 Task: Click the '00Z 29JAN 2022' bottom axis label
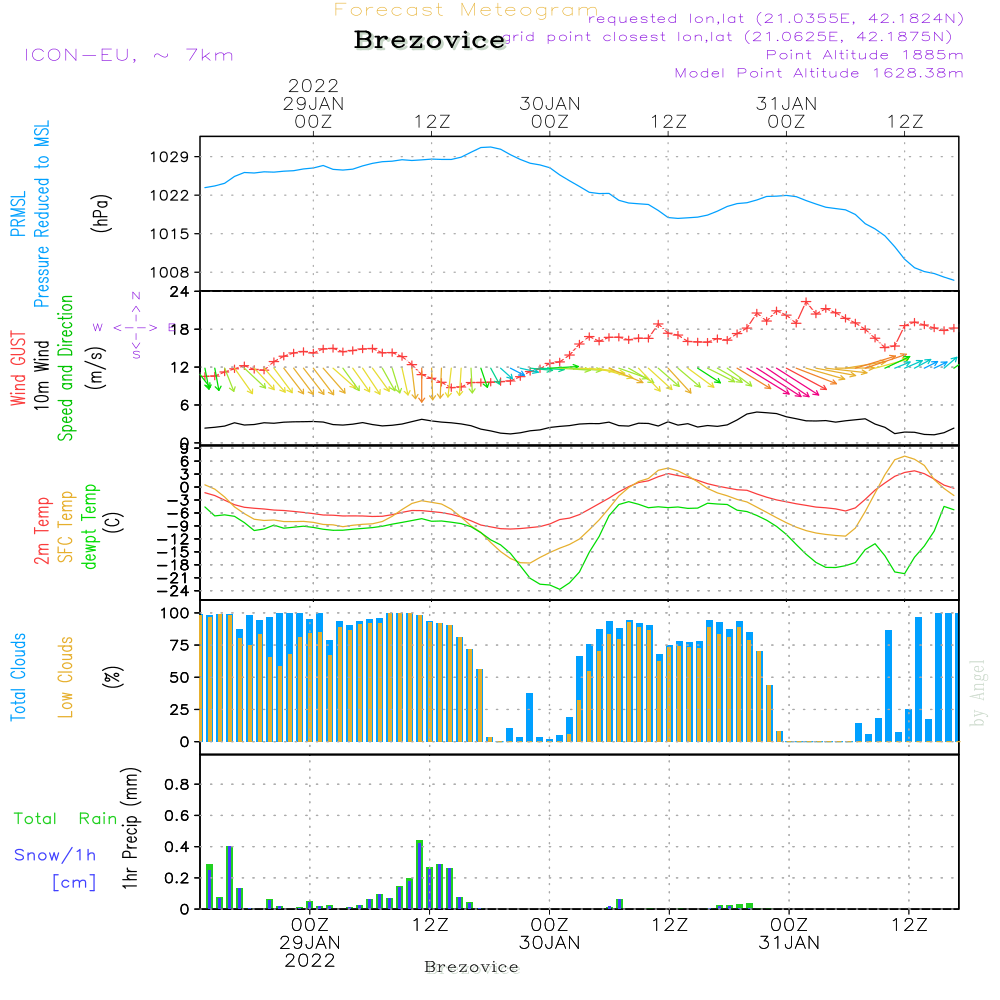coord(310,943)
